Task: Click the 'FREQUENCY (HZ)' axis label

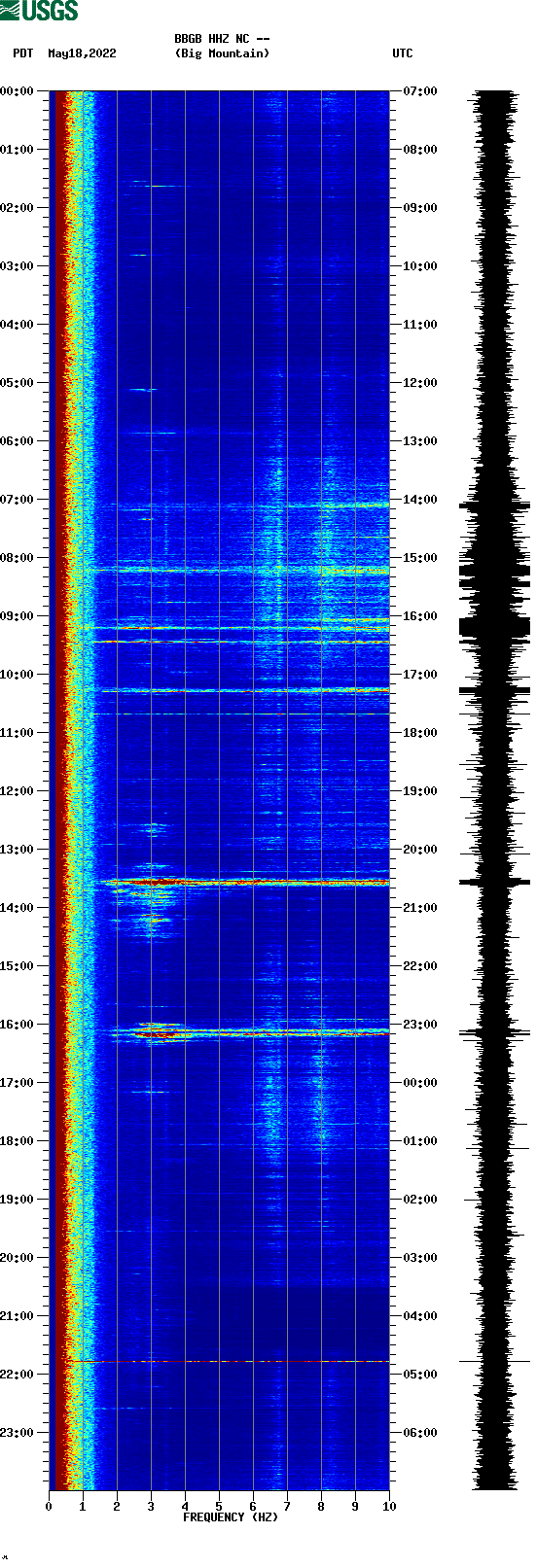Action: 231,1517
